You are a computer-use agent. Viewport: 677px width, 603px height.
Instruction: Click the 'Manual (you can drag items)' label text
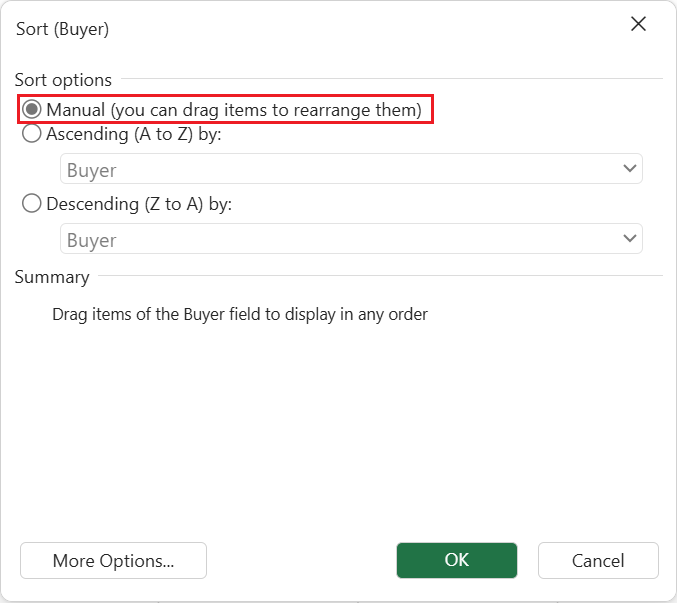pyautogui.click(x=234, y=109)
